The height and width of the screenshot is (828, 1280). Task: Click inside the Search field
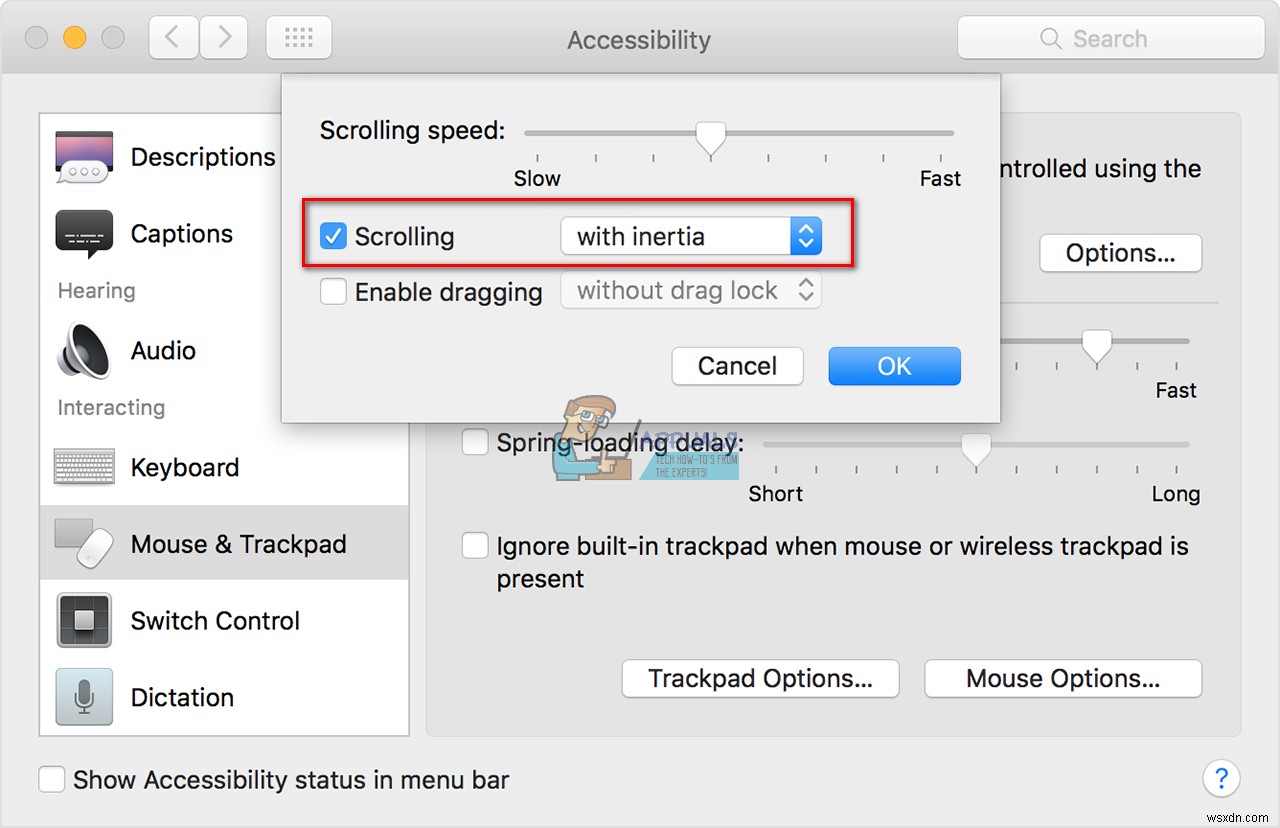(x=1110, y=37)
